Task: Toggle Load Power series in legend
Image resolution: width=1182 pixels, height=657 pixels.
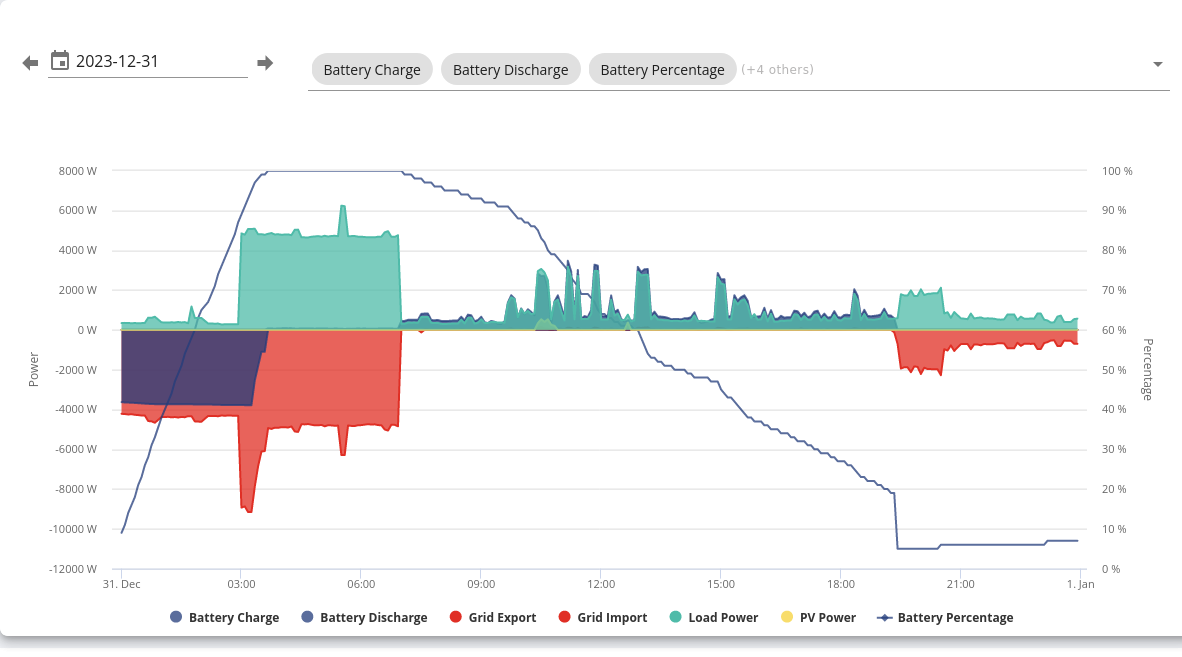Action: coord(713,617)
